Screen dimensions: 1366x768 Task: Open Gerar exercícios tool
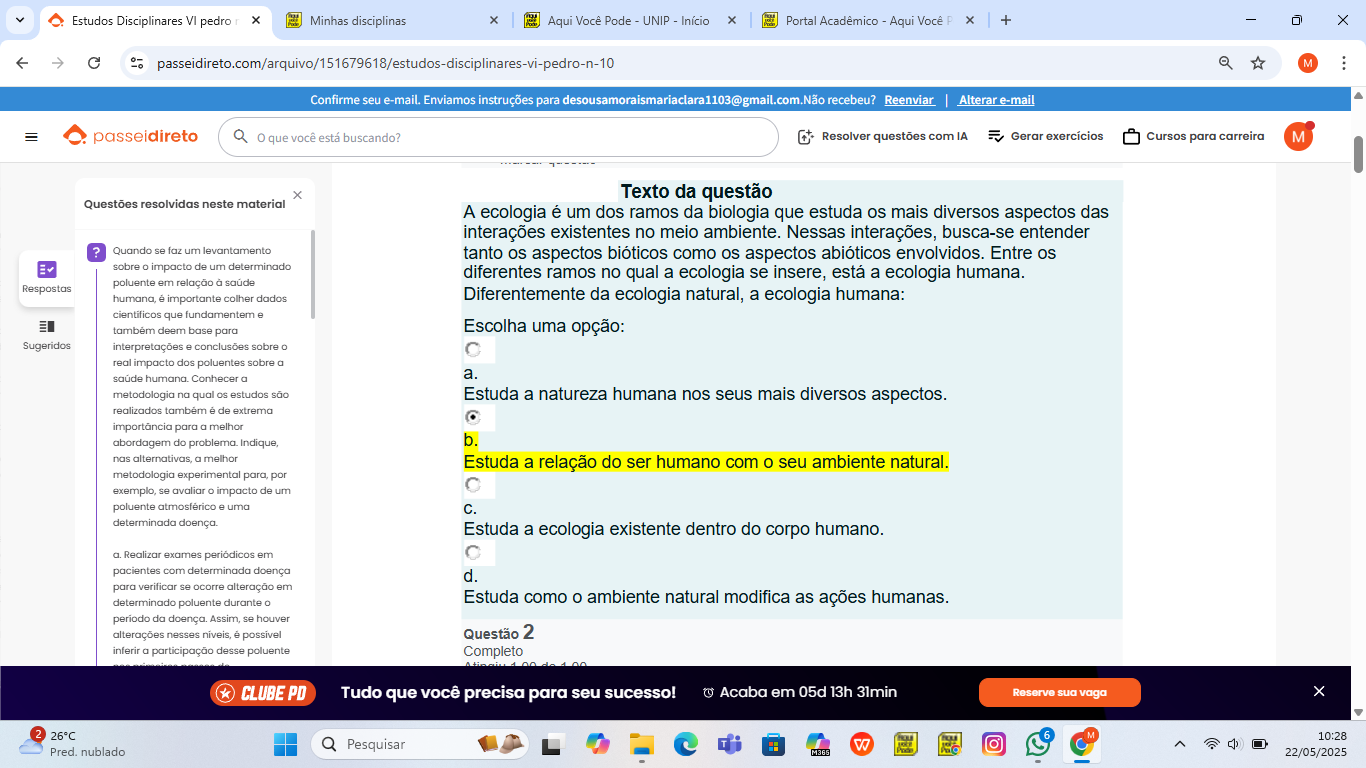[x=1045, y=136]
